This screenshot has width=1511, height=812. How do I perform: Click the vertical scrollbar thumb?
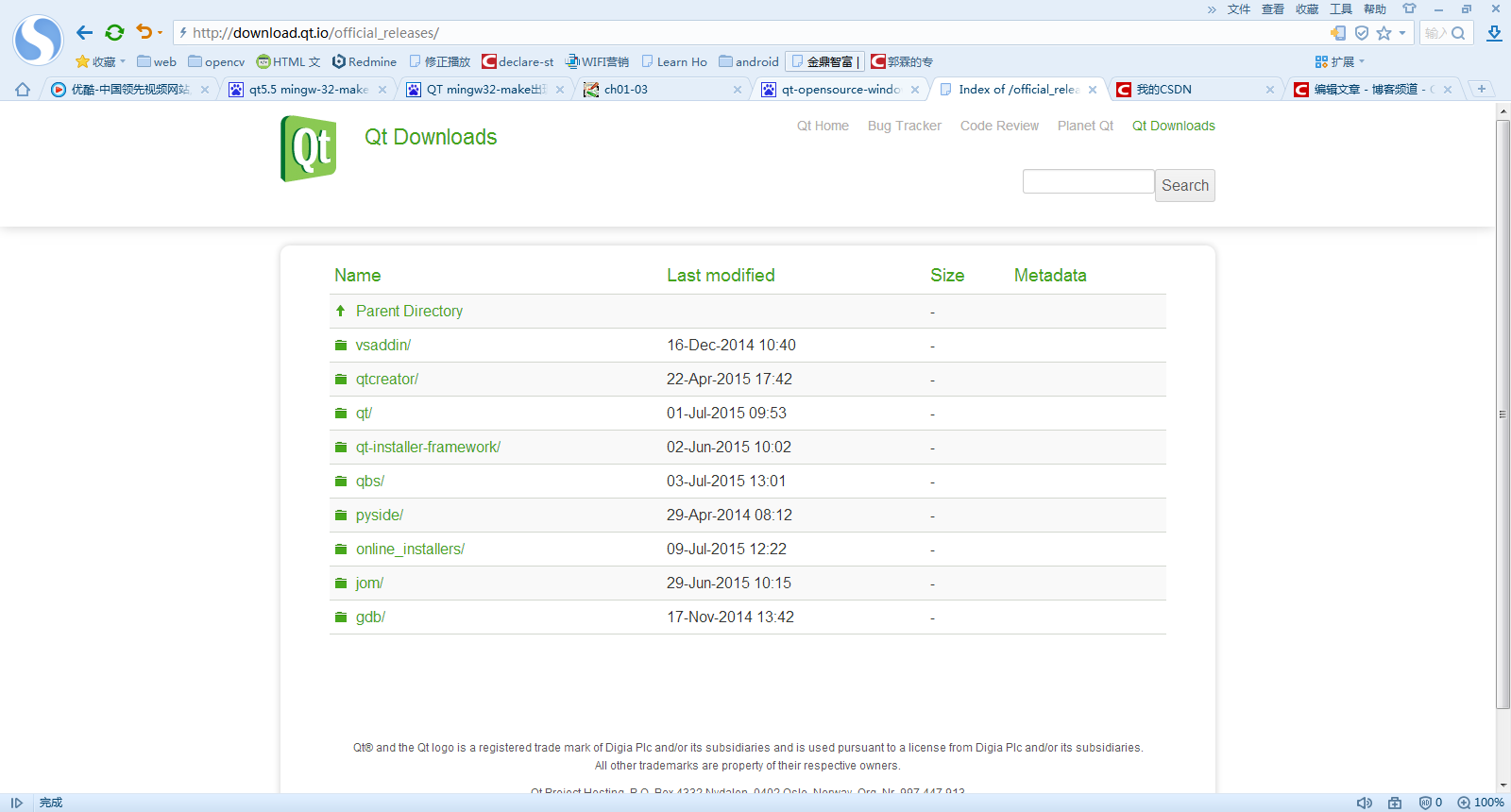coord(1503,414)
